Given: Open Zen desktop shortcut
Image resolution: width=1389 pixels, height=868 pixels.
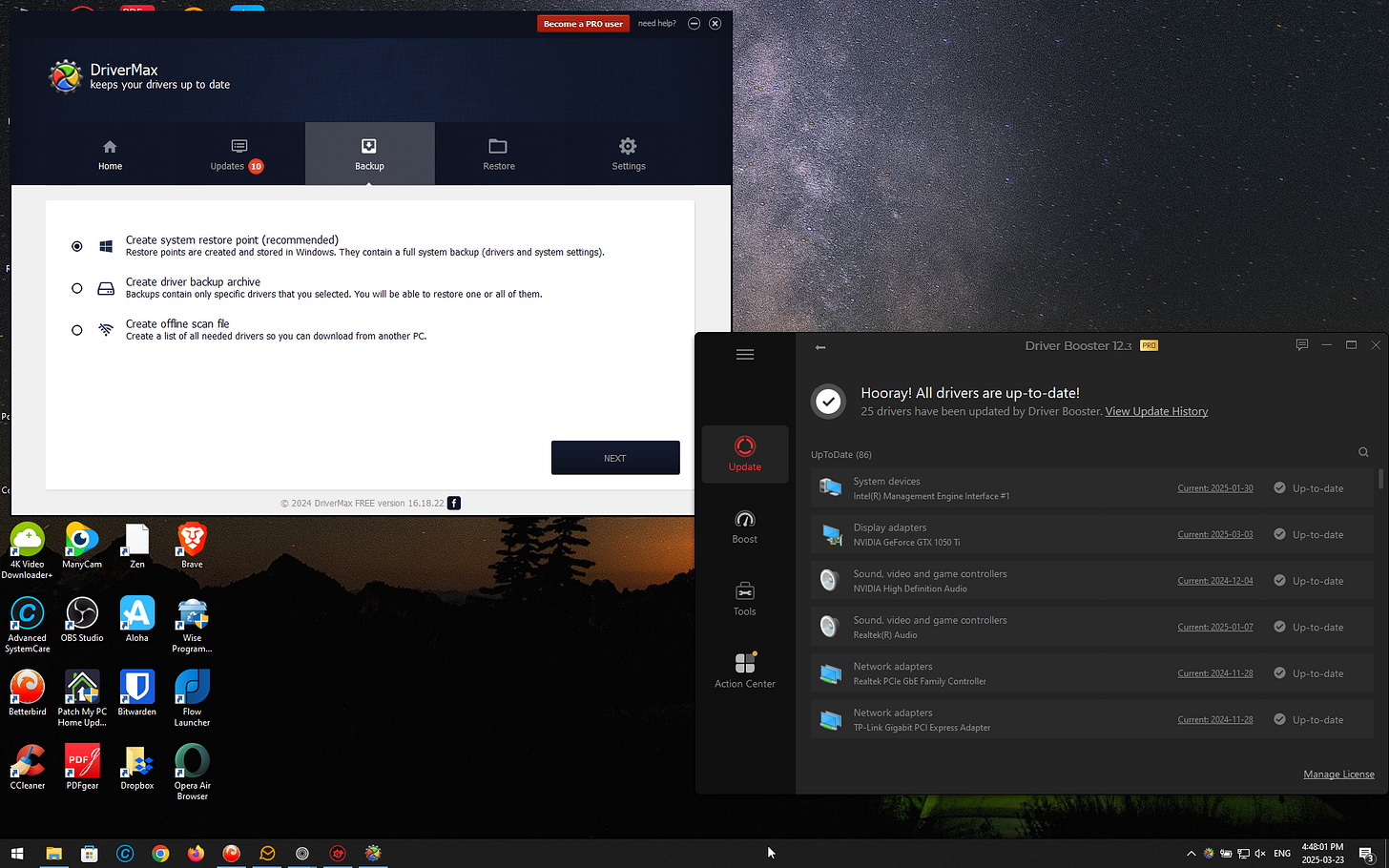Looking at the screenshot, I should [137, 546].
